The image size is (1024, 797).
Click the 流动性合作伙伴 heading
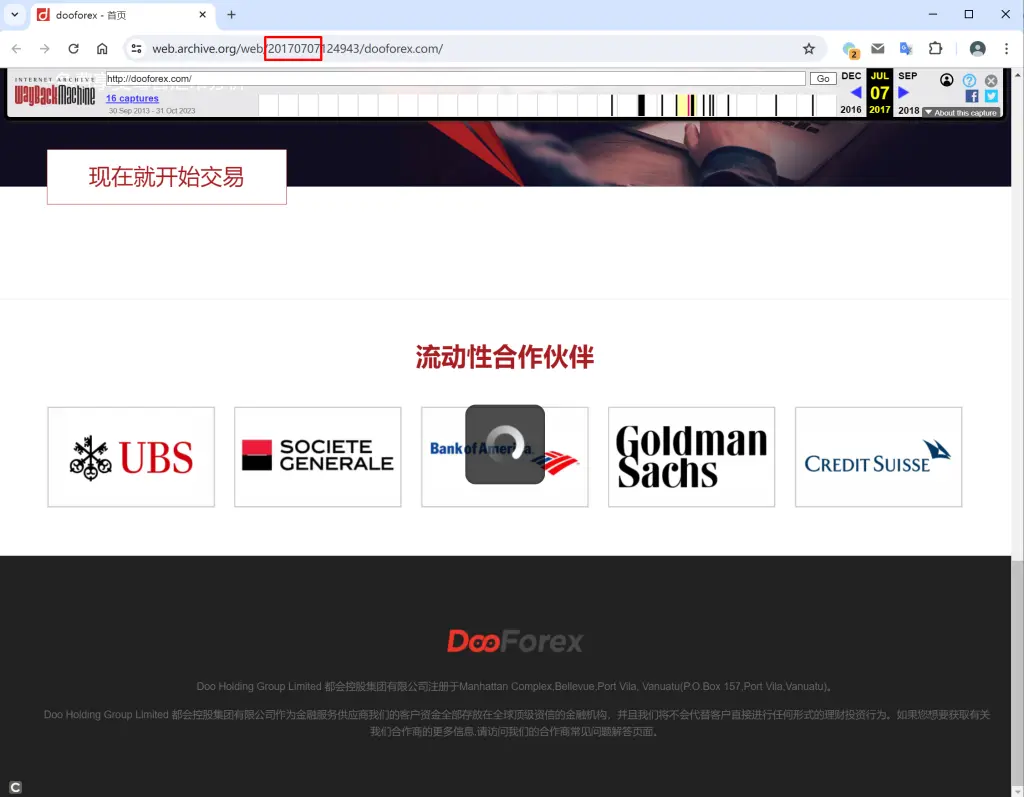tap(505, 357)
